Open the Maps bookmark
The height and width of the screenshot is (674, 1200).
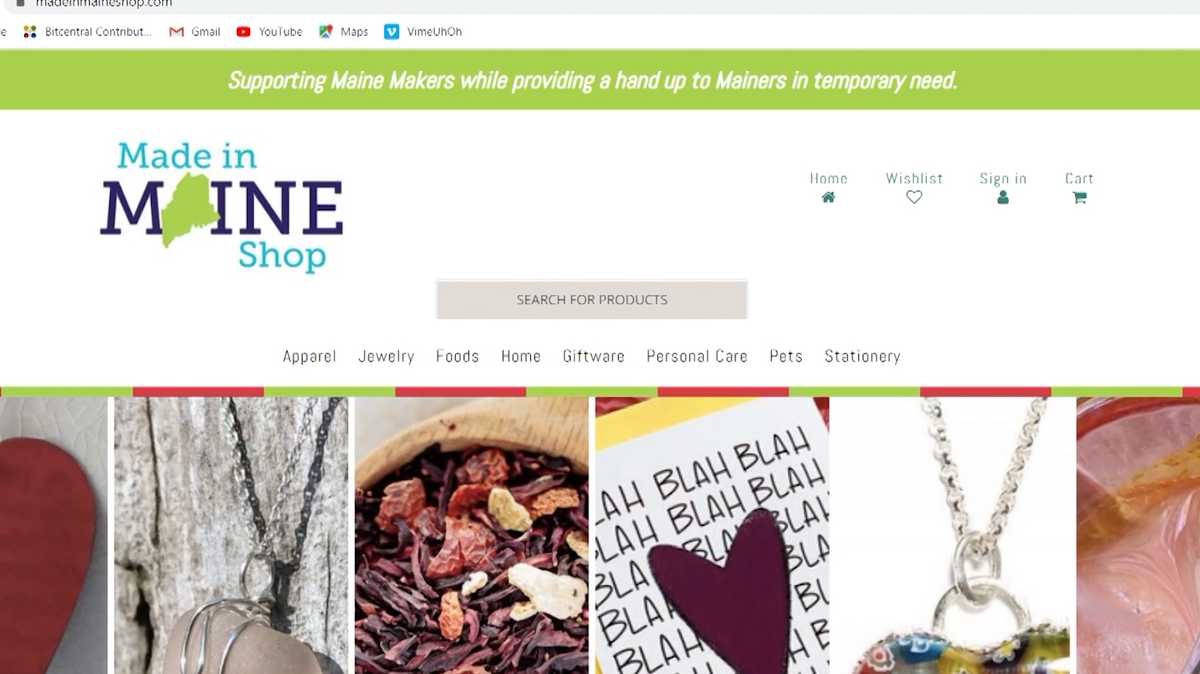[343, 32]
